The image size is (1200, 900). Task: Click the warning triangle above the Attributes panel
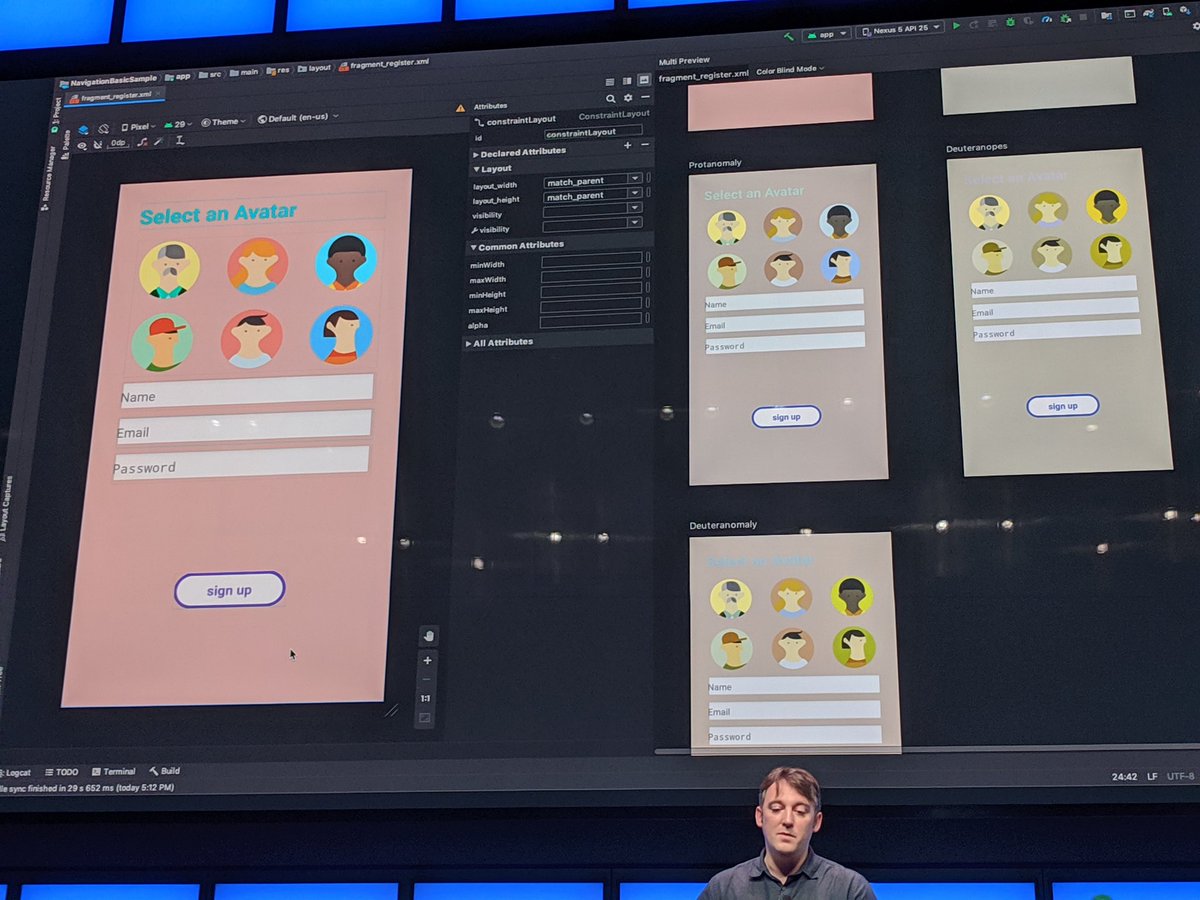[461, 107]
